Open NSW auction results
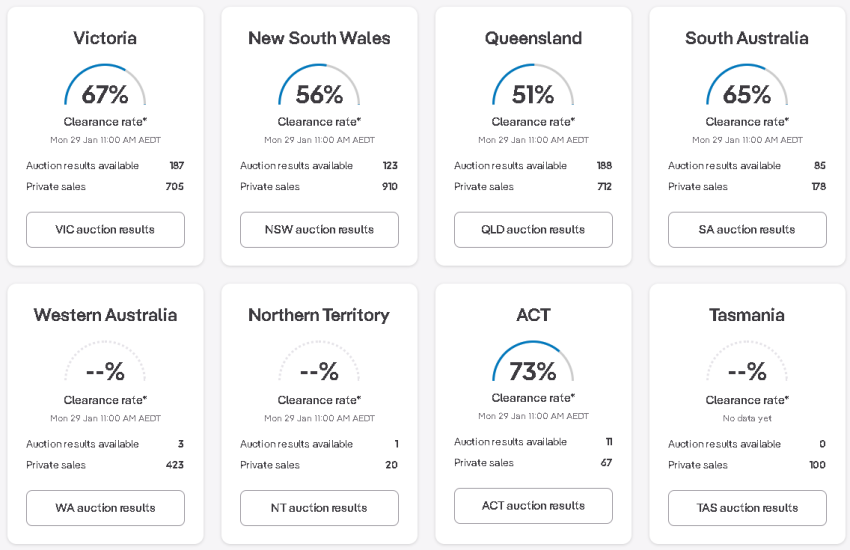The height and width of the screenshot is (550, 850). [x=319, y=230]
